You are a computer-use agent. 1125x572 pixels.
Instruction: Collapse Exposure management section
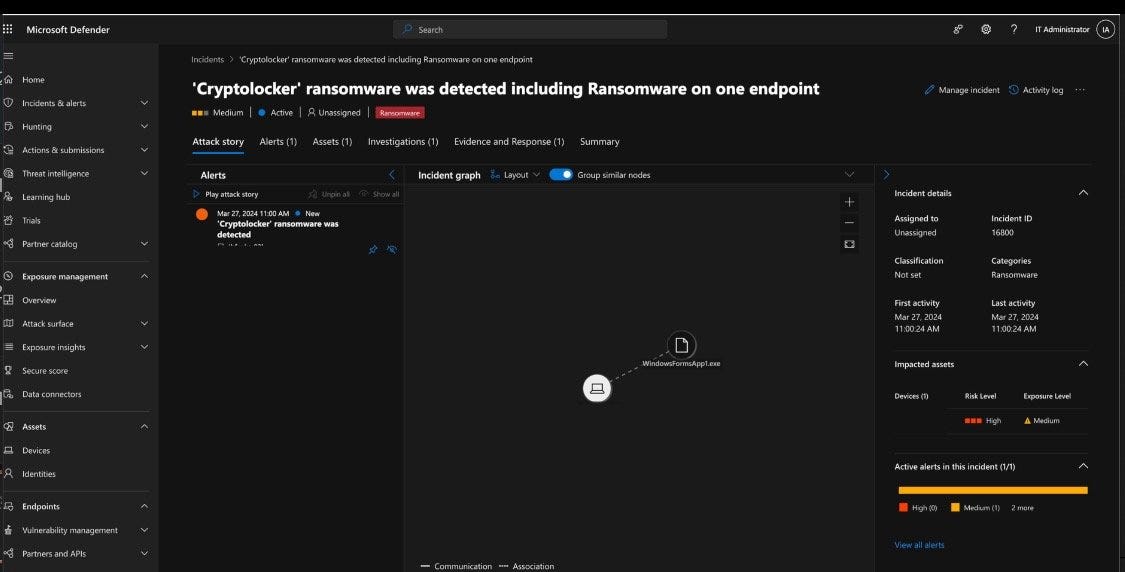tap(144, 276)
